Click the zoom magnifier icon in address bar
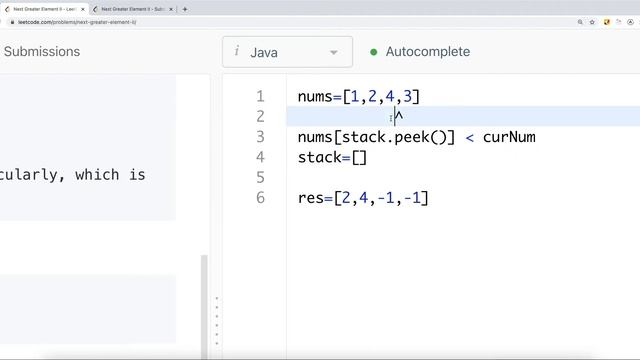Screen dimensions: 640x360 click(580, 22)
